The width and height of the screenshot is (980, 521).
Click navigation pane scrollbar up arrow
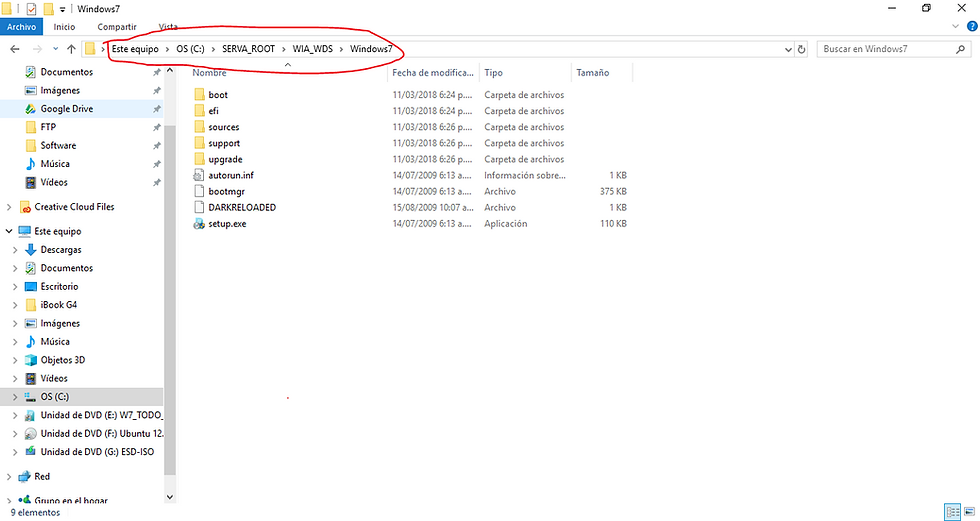169,71
